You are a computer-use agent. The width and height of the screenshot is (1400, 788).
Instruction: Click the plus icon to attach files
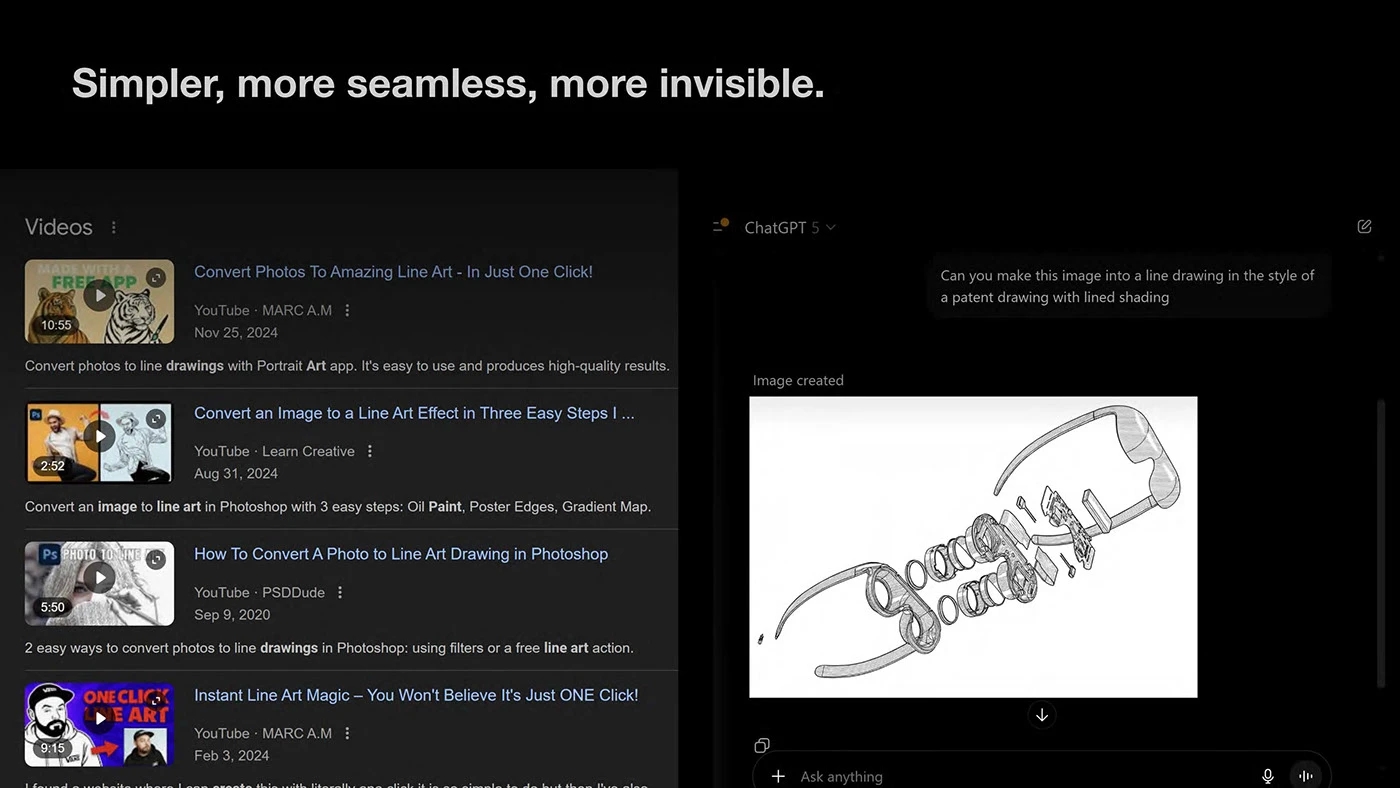[778, 776]
